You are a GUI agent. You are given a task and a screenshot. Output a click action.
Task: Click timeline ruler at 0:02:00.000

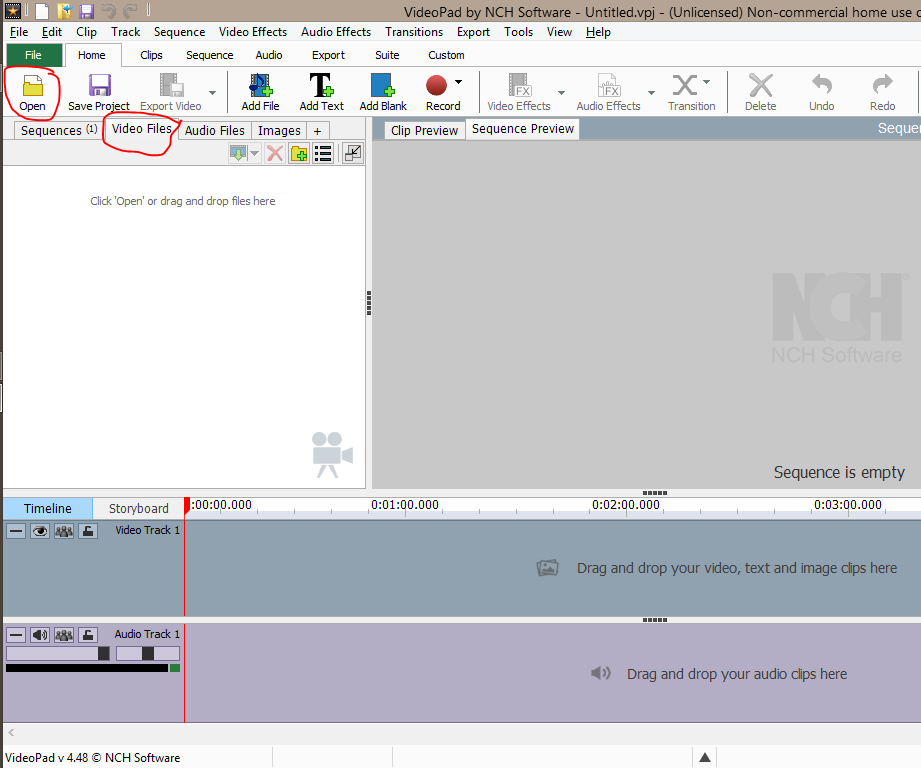[x=626, y=505]
